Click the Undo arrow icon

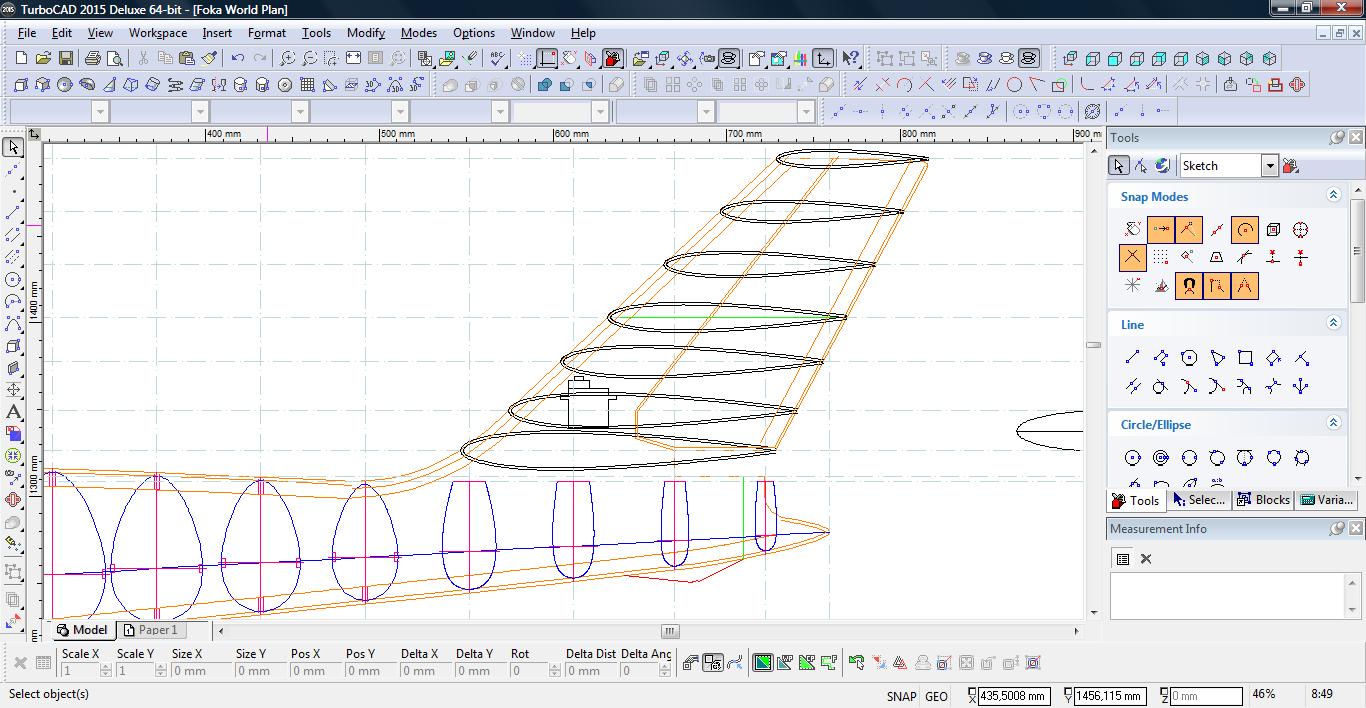tap(238, 59)
